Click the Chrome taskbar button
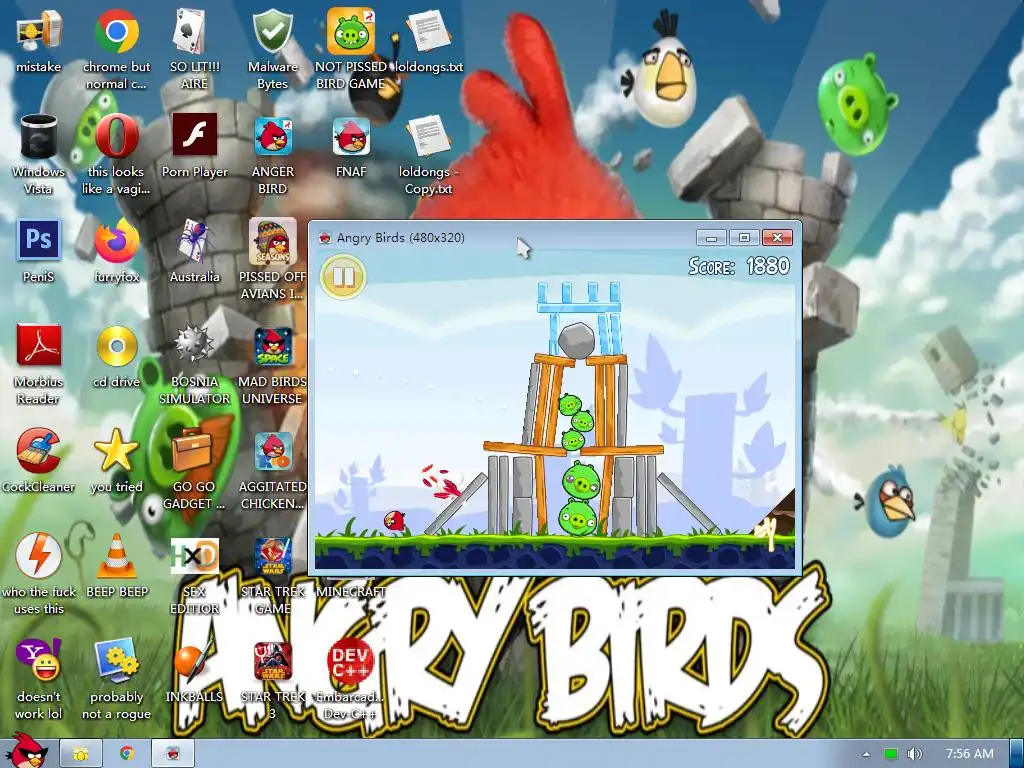The width and height of the screenshot is (1024, 768). (127, 754)
